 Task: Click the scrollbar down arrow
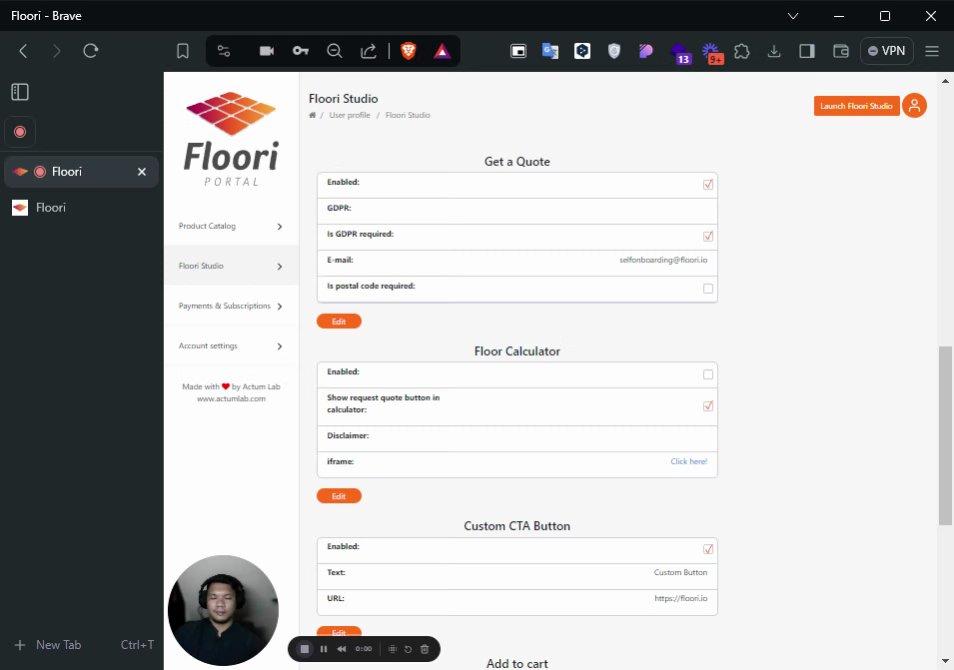pos(945,661)
